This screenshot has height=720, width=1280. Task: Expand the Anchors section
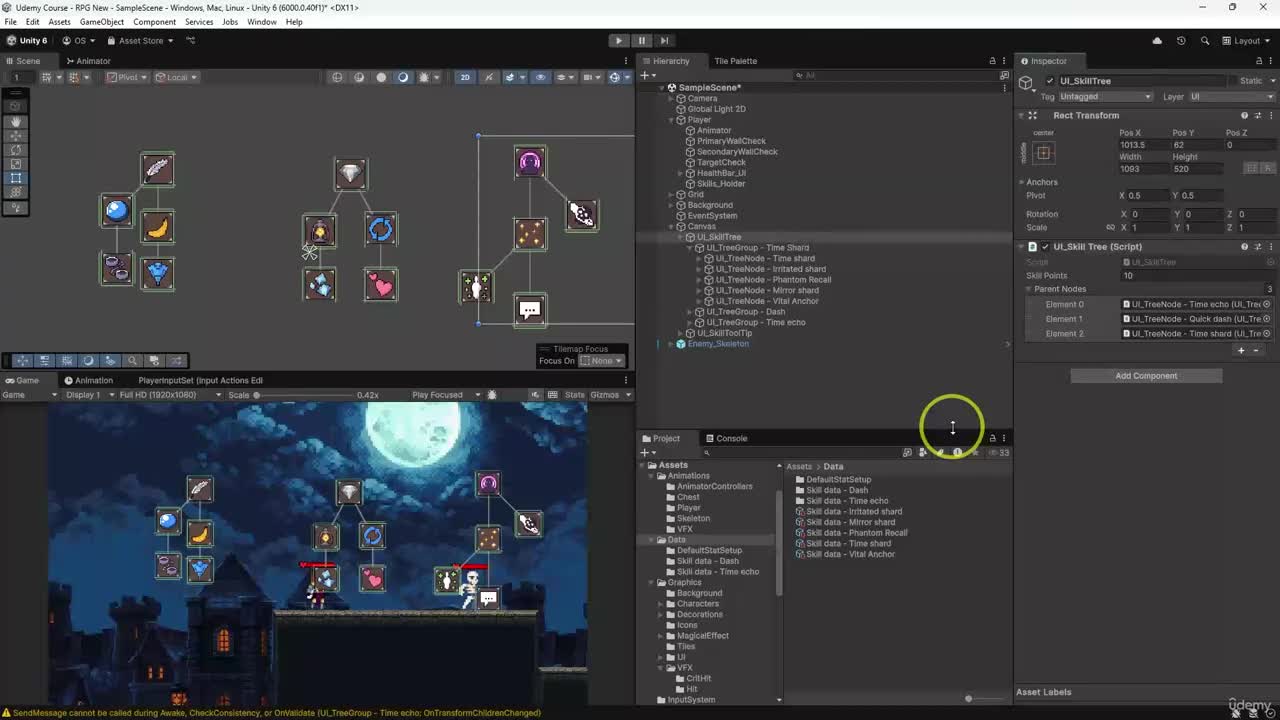tap(1022, 182)
